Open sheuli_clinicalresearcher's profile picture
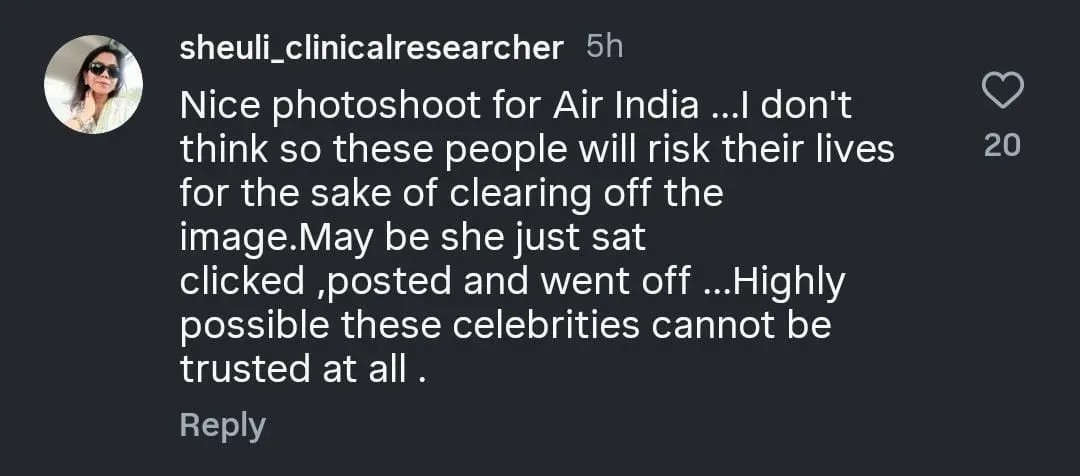Viewport: 1080px width, 476px height. (93, 84)
